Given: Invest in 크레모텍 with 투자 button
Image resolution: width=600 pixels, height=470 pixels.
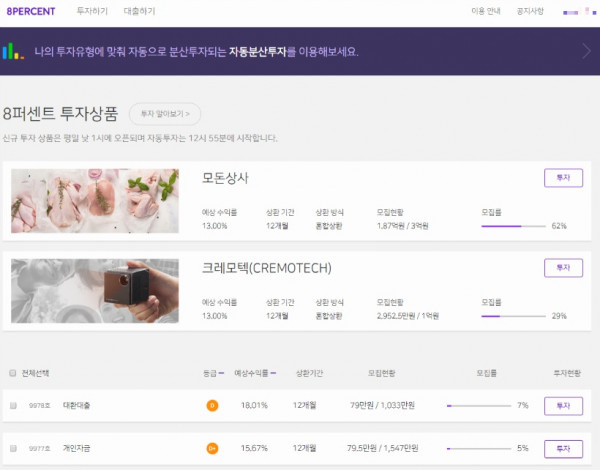Looking at the screenshot, I should coord(563,268).
